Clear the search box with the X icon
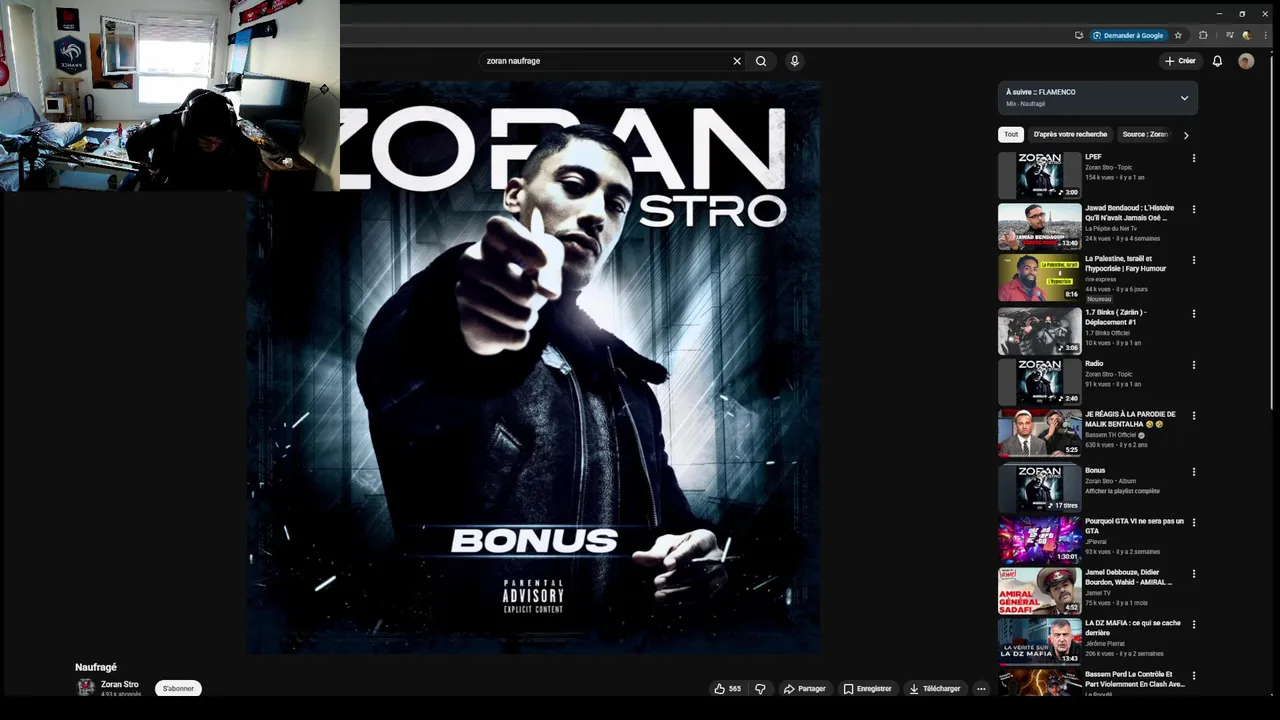Image resolution: width=1280 pixels, height=720 pixels. [737, 61]
